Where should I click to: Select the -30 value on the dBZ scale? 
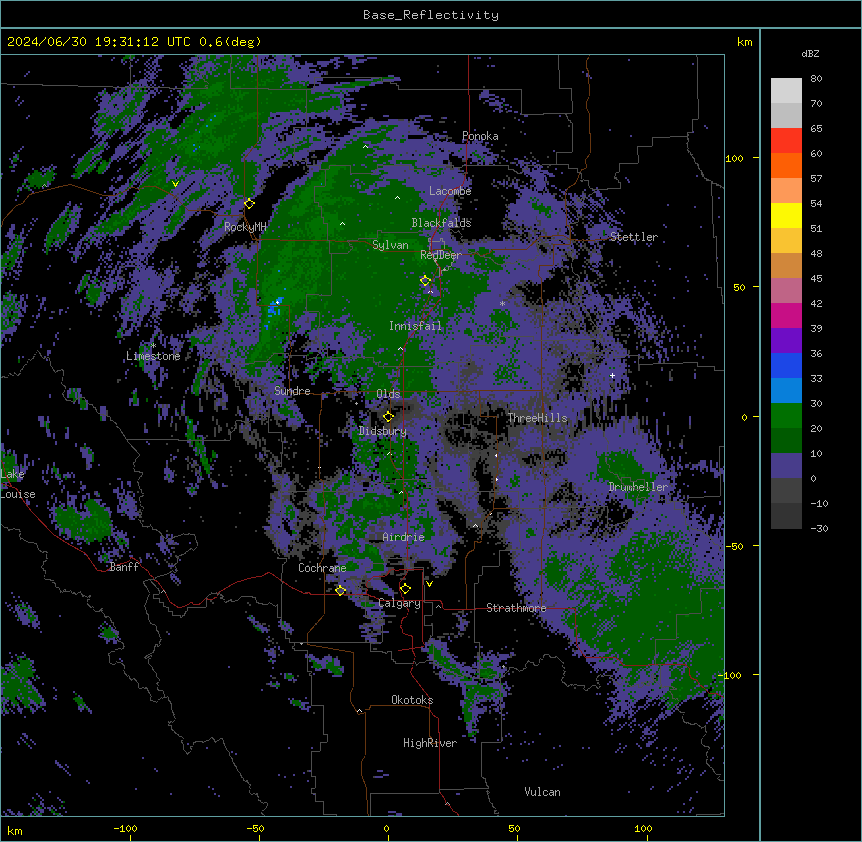coord(819,528)
